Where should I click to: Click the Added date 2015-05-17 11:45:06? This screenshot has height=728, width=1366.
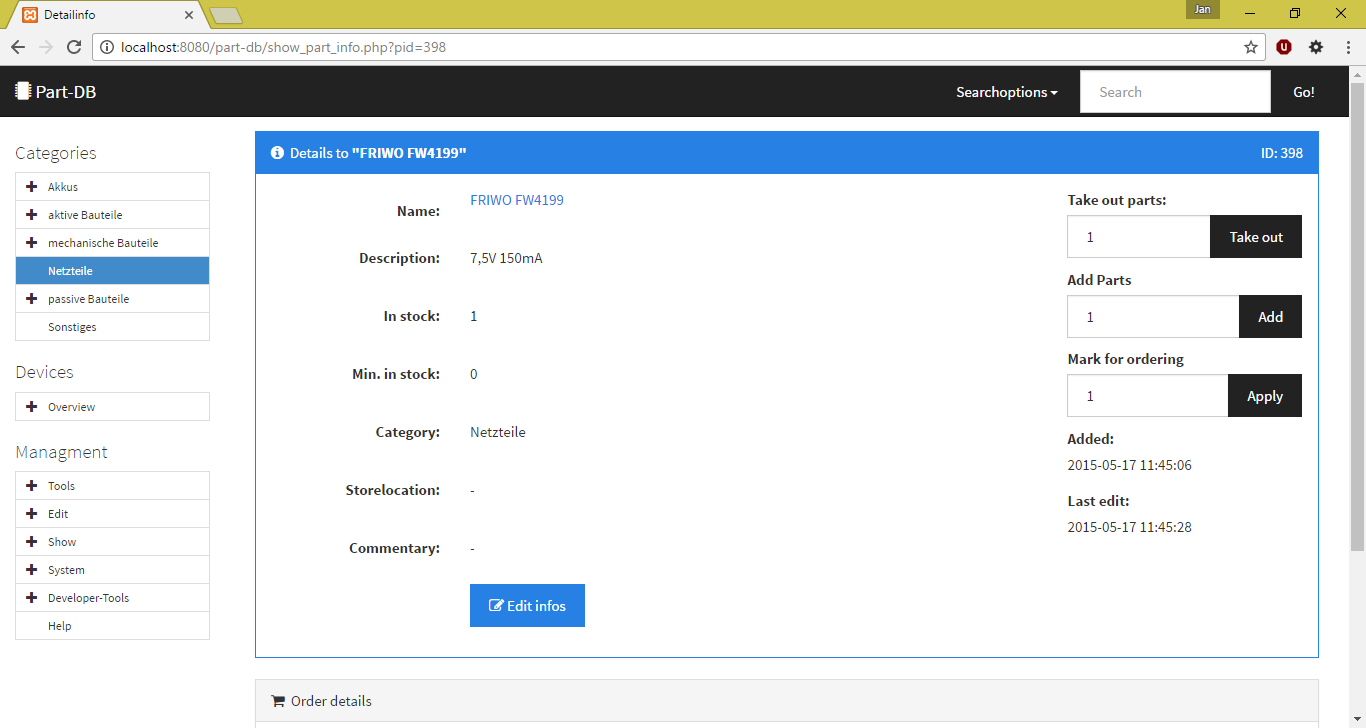pos(1129,465)
